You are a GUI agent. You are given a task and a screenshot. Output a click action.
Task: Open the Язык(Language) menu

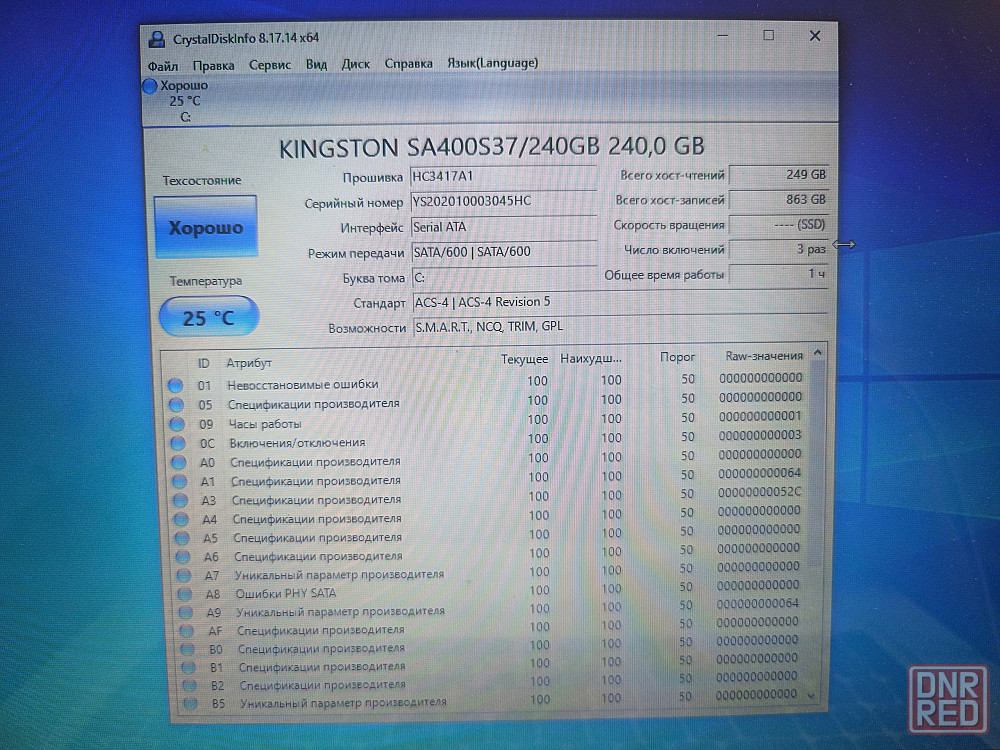coord(492,62)
